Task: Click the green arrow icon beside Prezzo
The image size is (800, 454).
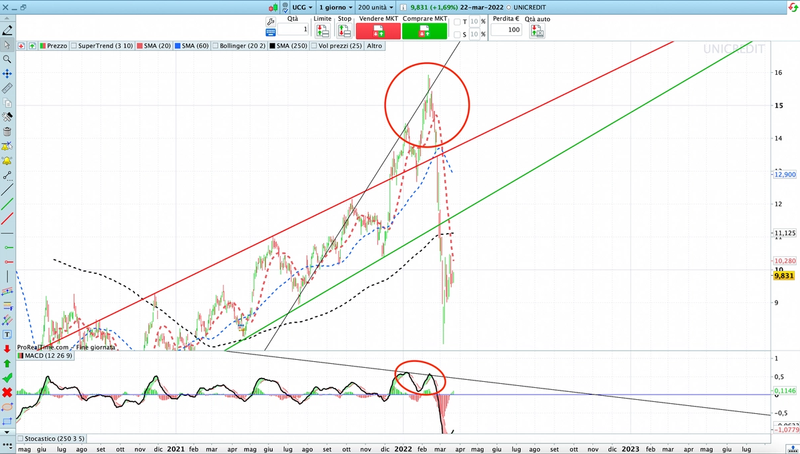Action: 32,46
